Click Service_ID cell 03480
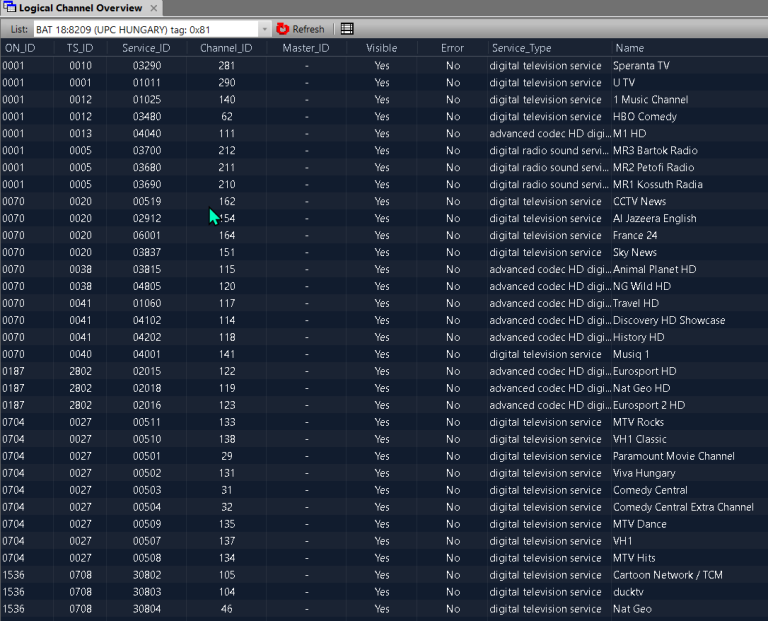 (x=146, y=117)
